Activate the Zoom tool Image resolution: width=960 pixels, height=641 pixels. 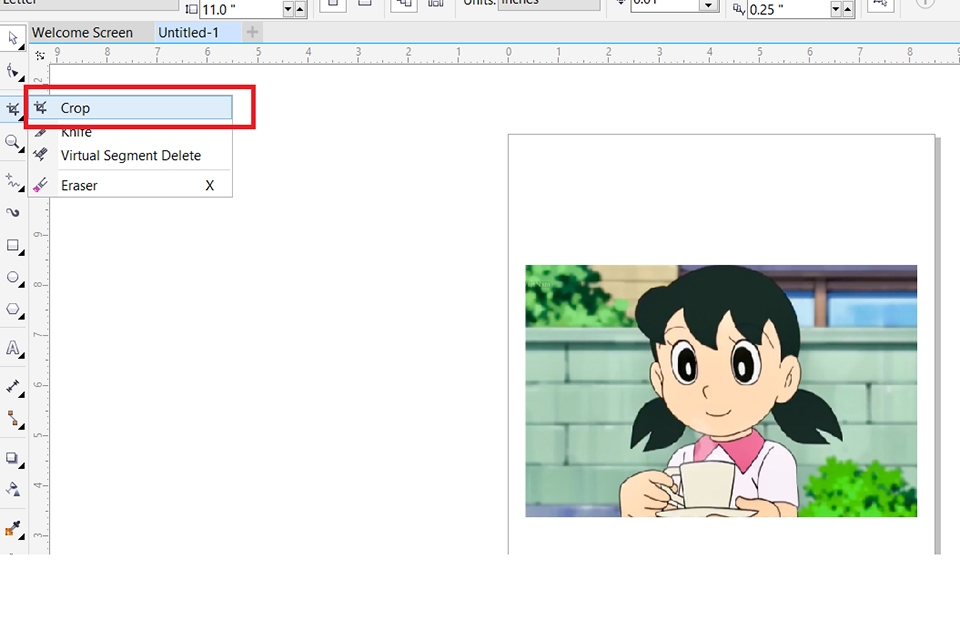13,141
